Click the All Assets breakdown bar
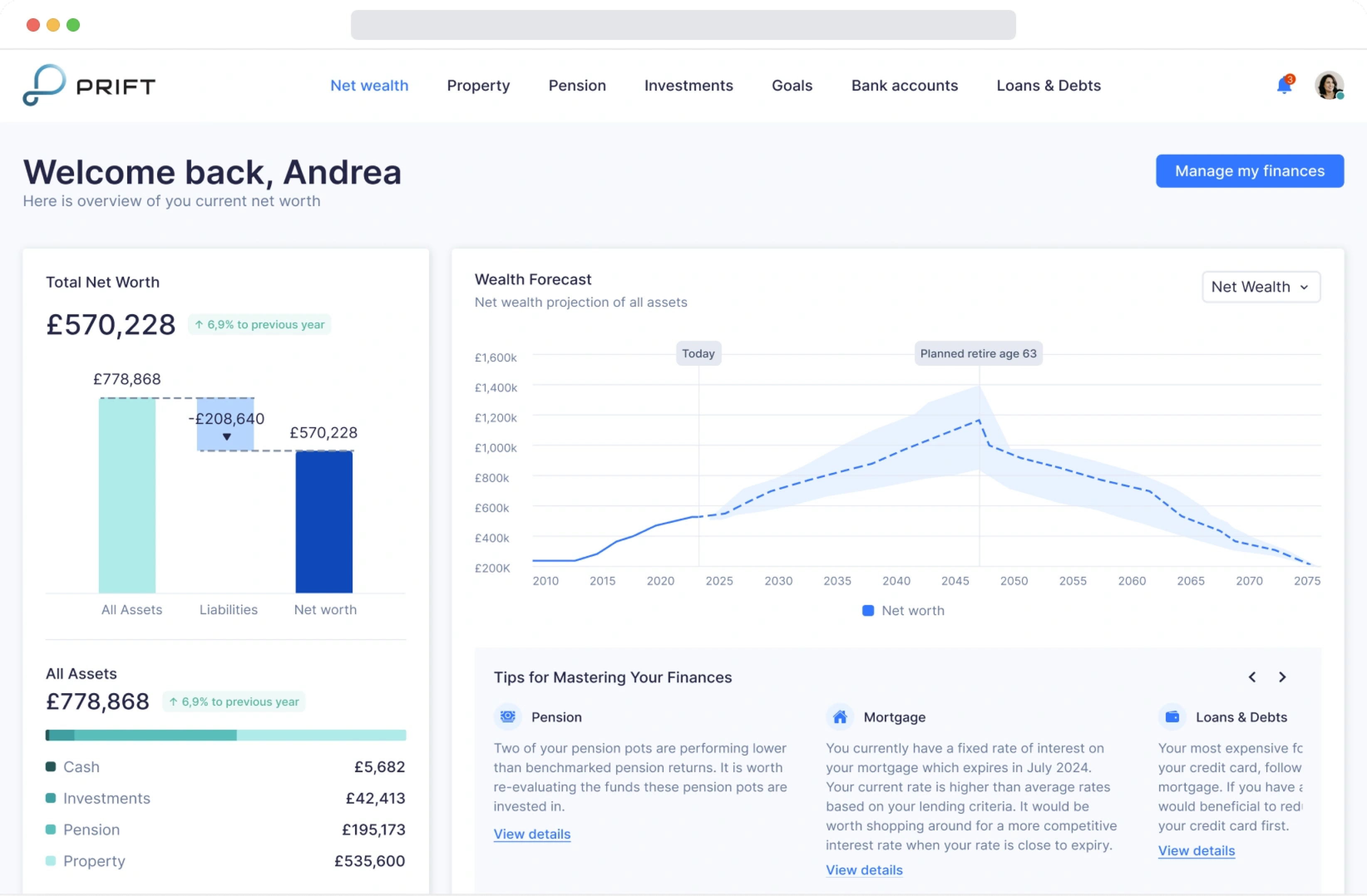Image resolution: width=1367 pixels, height=896 pixels. point(226,735)
